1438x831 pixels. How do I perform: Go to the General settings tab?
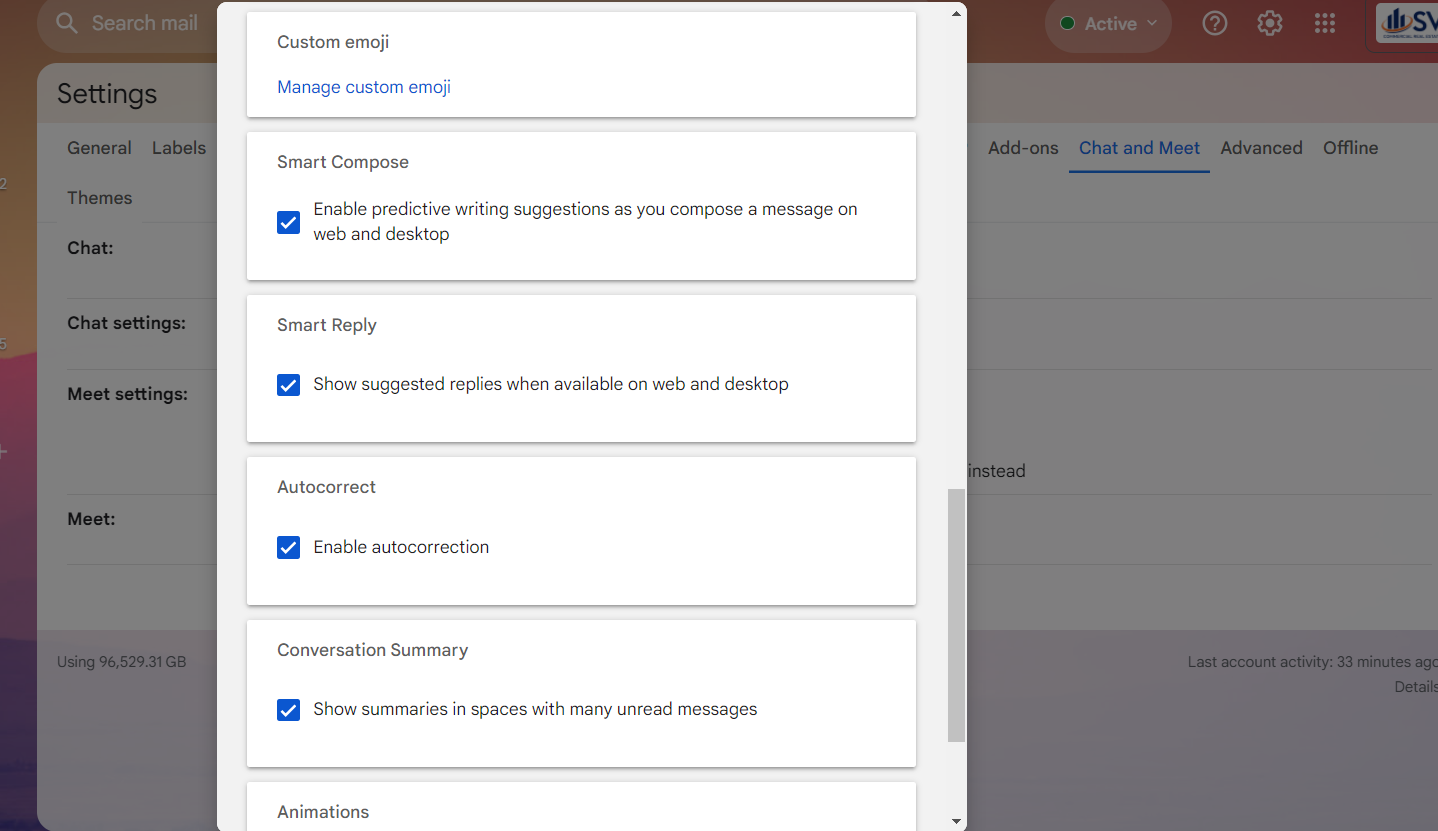click(99, 148)
